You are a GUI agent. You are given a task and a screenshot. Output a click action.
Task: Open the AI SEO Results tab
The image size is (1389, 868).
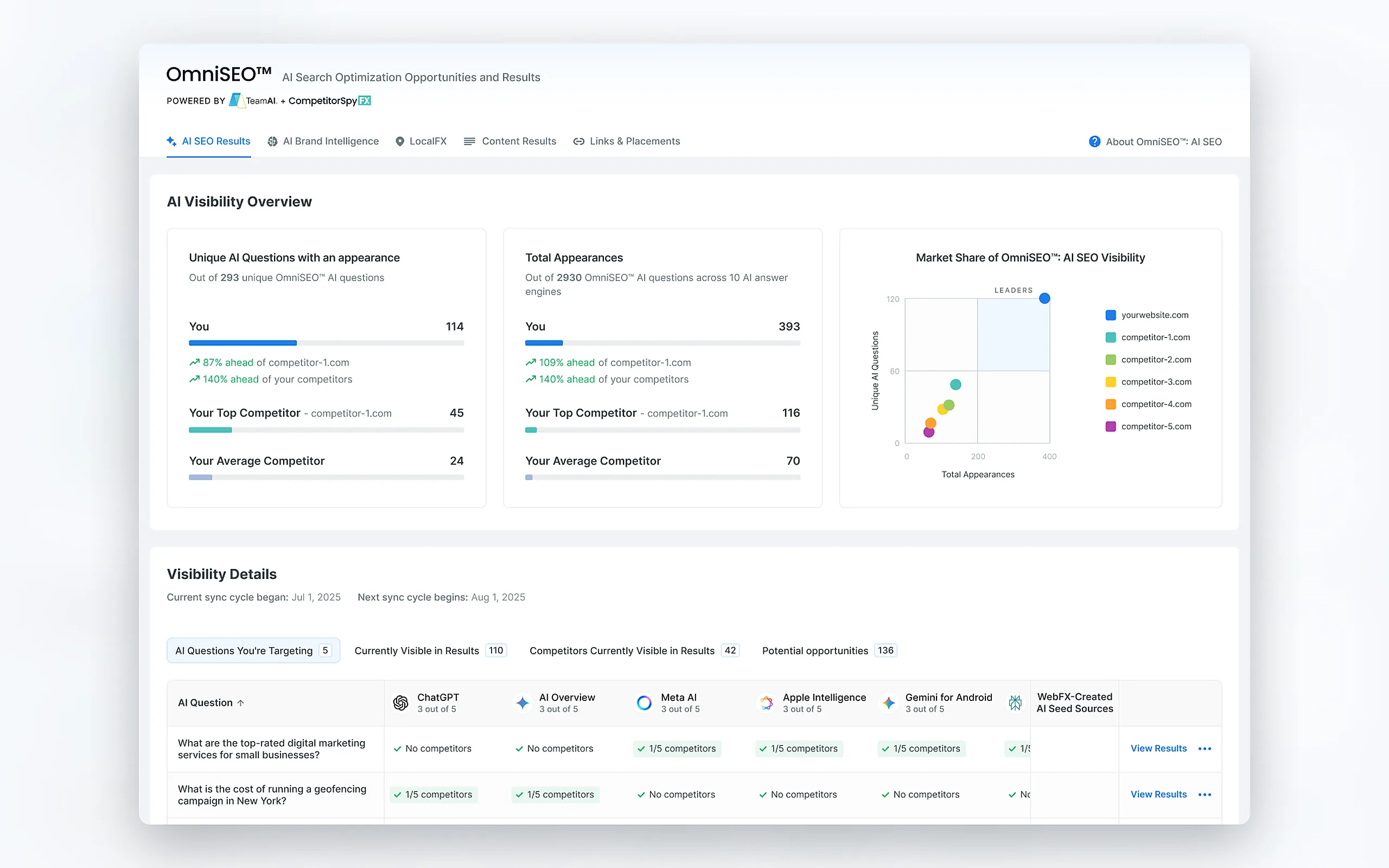208,141
